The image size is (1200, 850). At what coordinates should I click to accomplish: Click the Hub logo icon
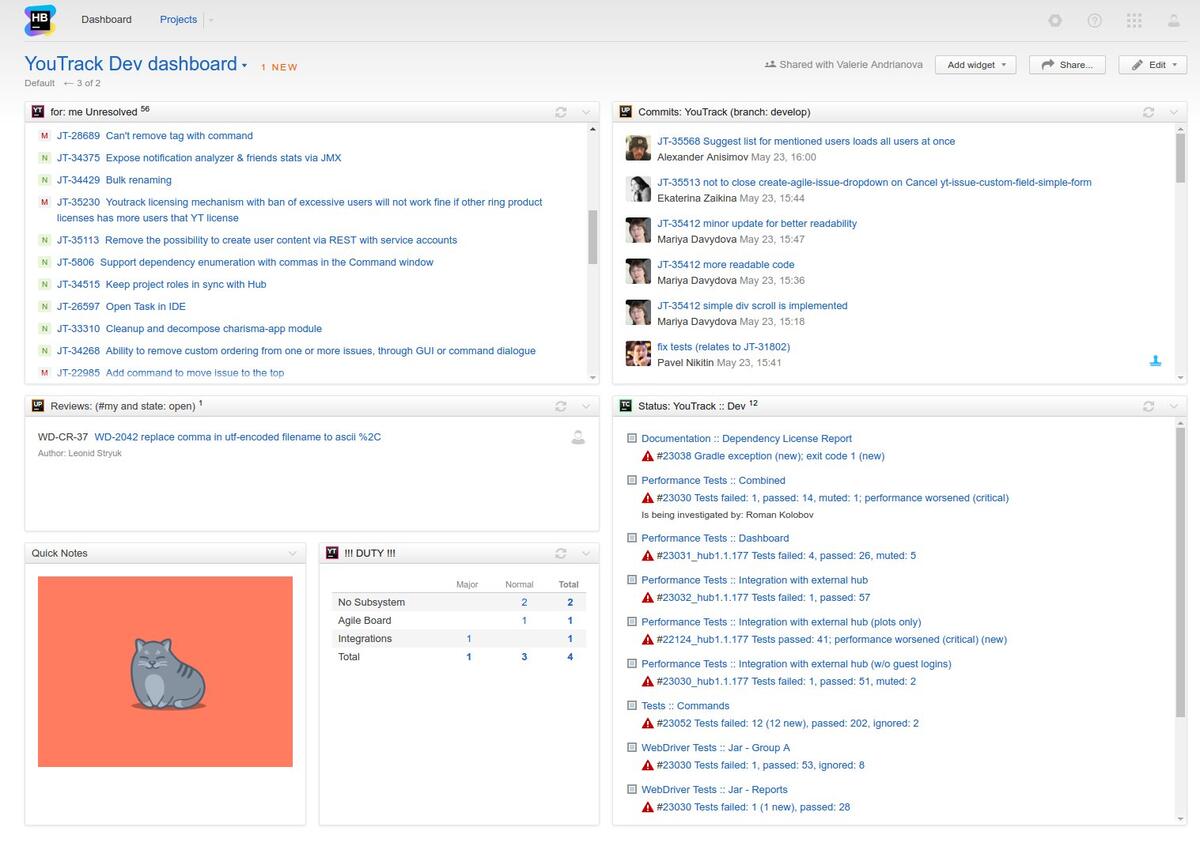pos(40,20)
